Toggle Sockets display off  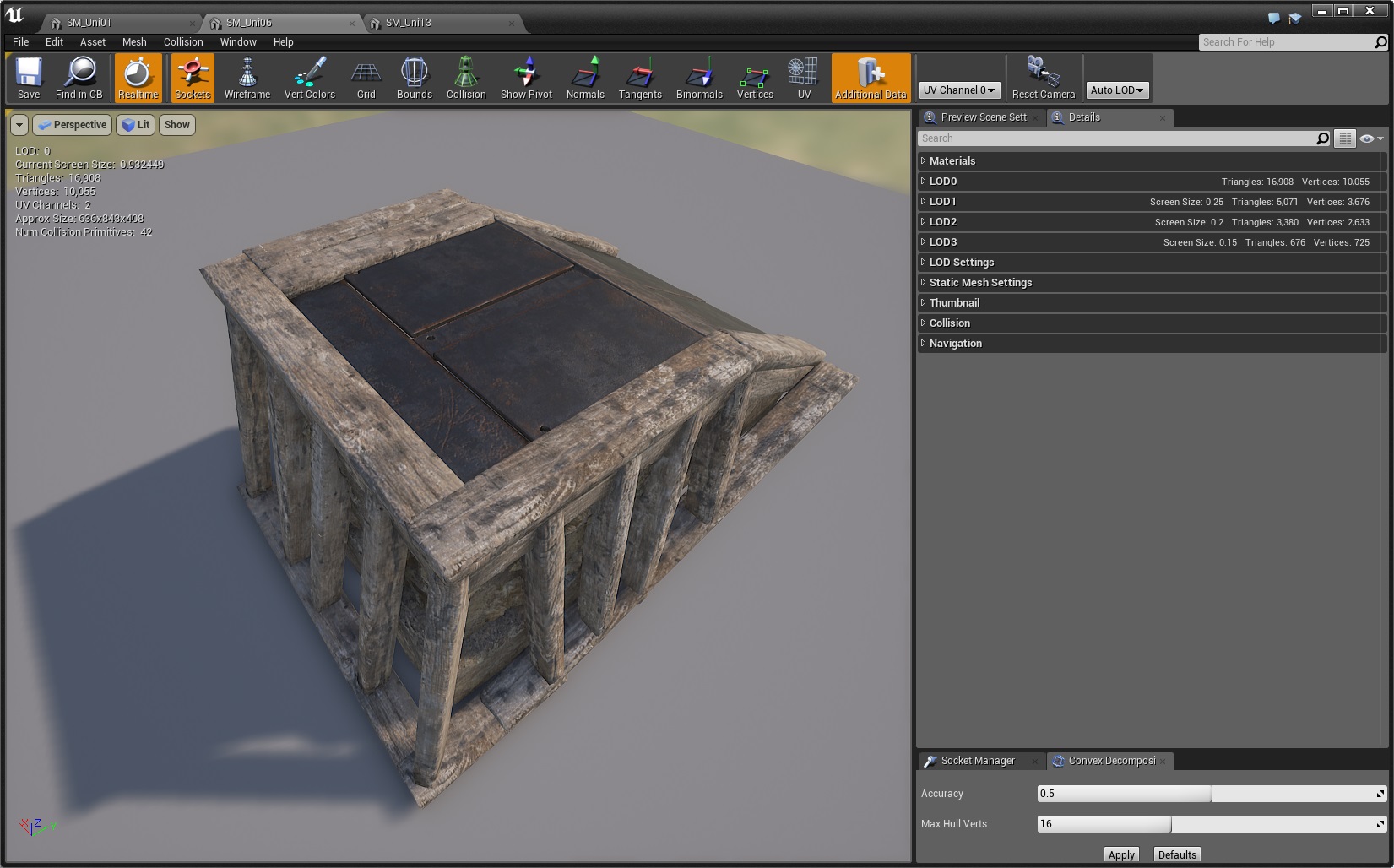click(193, 78)
